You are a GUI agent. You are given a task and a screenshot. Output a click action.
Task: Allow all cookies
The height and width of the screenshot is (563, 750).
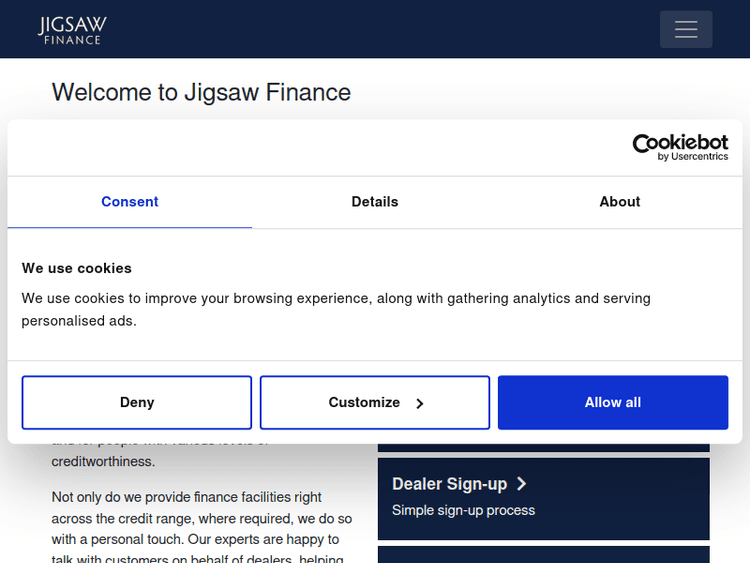click(x=613, y=402)
